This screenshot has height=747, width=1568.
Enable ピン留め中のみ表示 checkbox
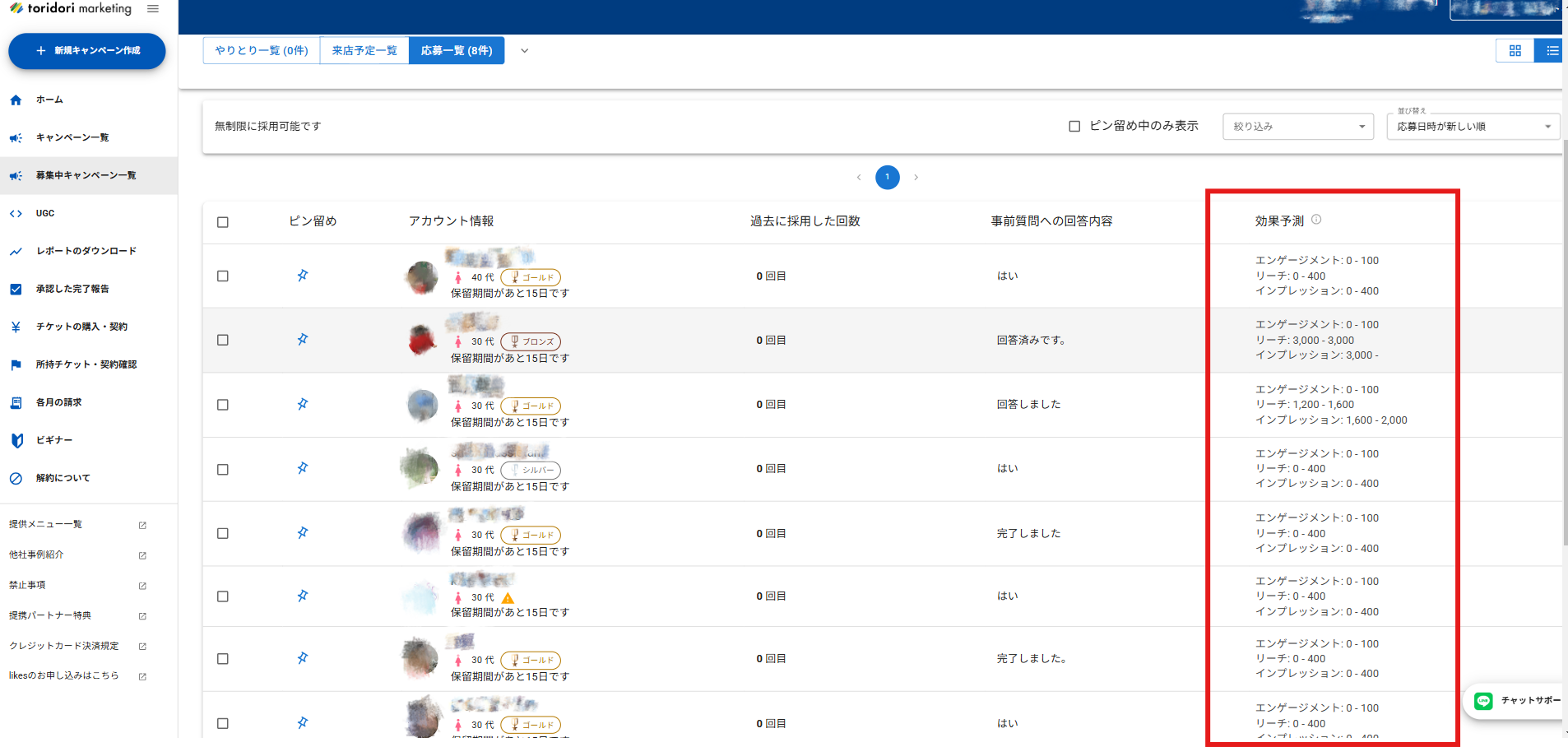[x=1074, y=127]
